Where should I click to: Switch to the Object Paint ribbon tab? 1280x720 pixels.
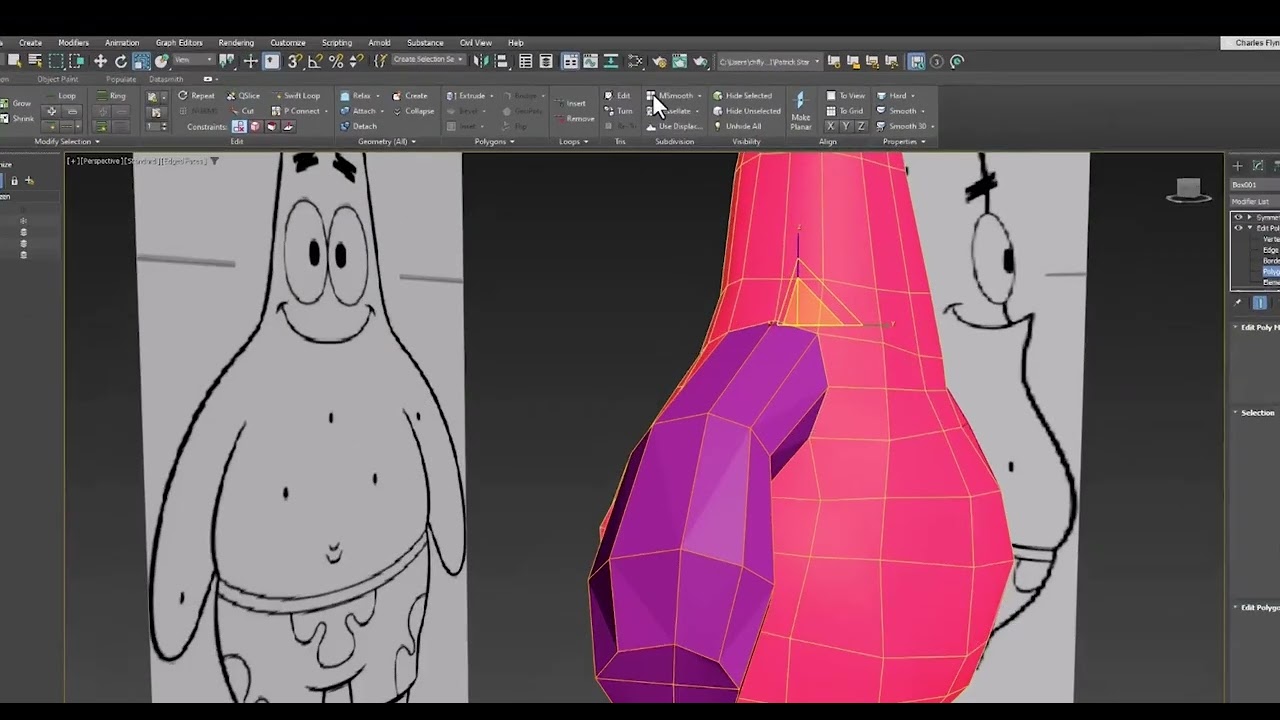[57, 79]
